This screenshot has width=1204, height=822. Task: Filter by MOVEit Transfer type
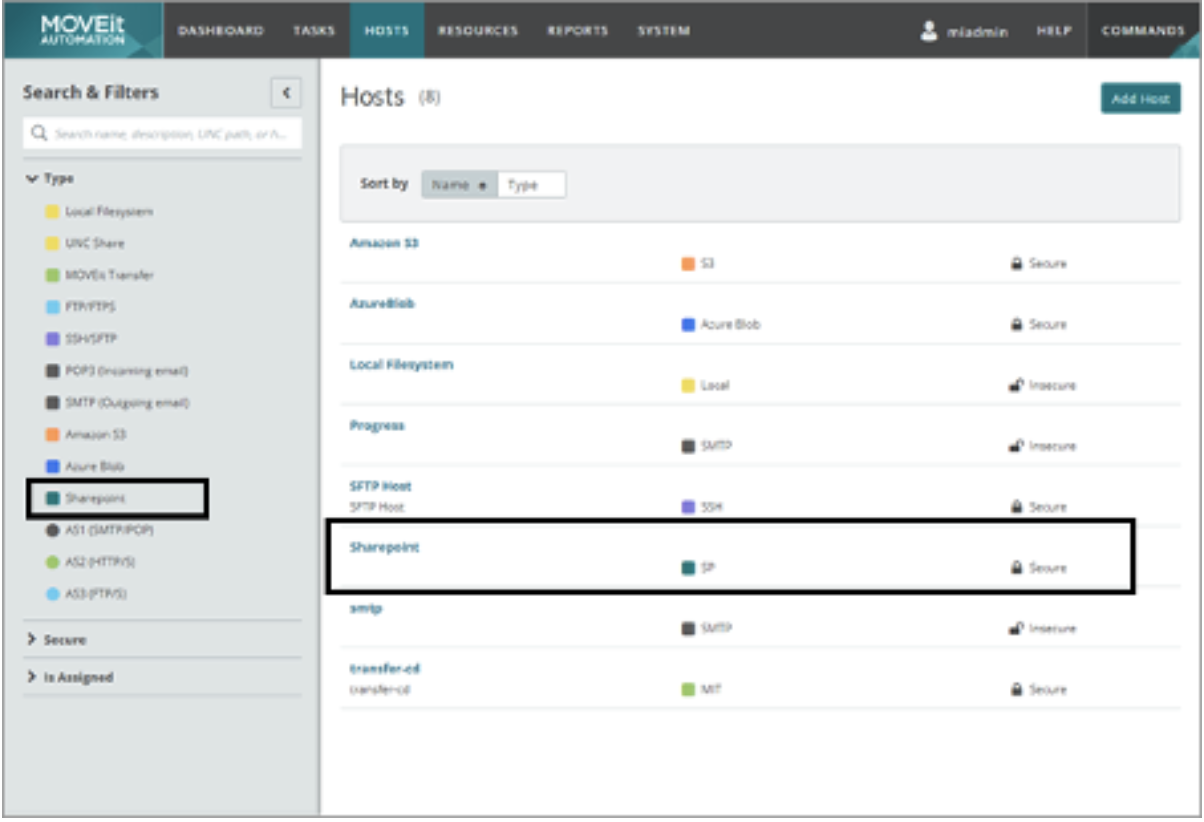coord(100,275)
